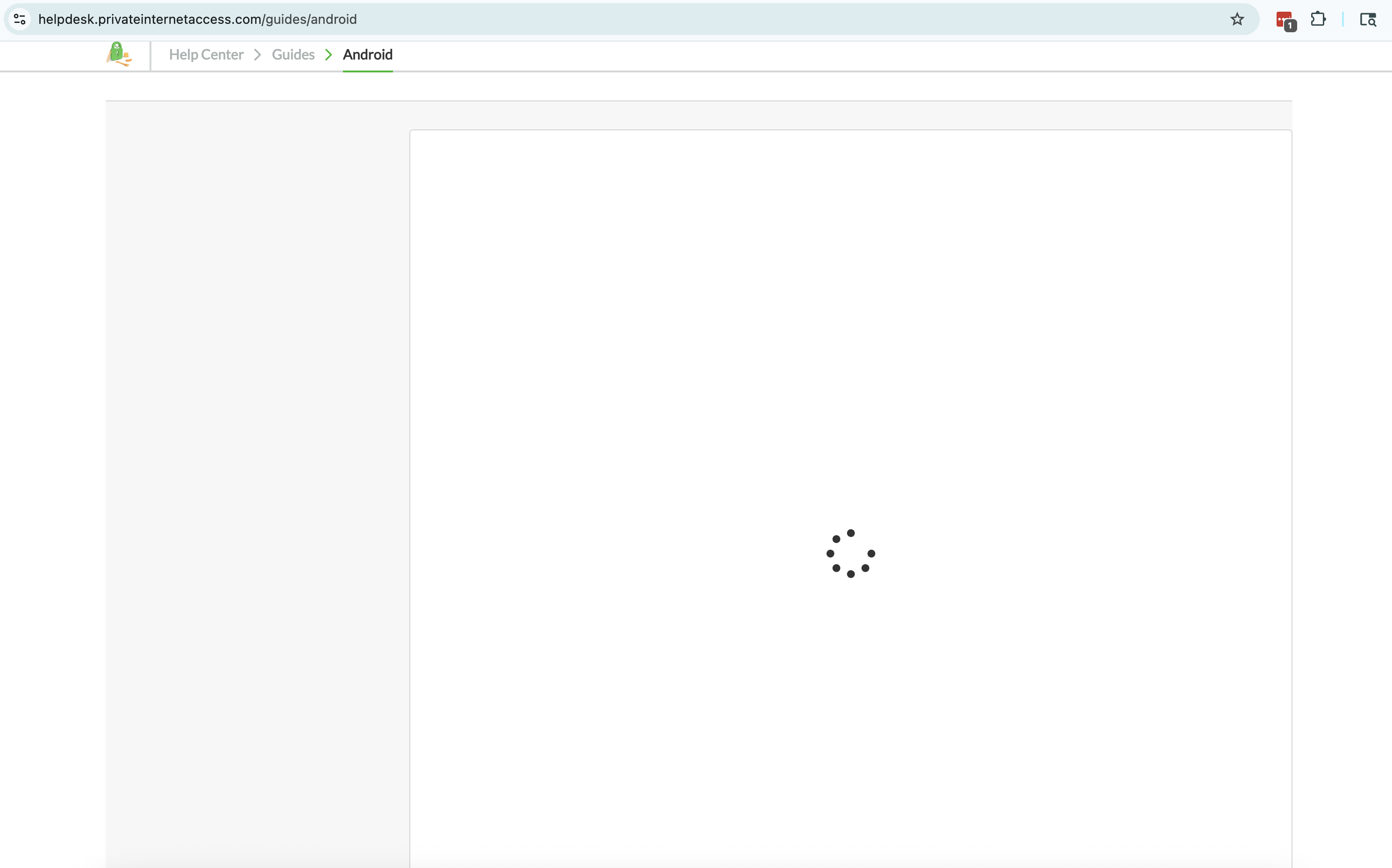Screen dimensions: 1392x868
Task: Open the extensions puzzle-piece menu
Action: (1319, 19)
